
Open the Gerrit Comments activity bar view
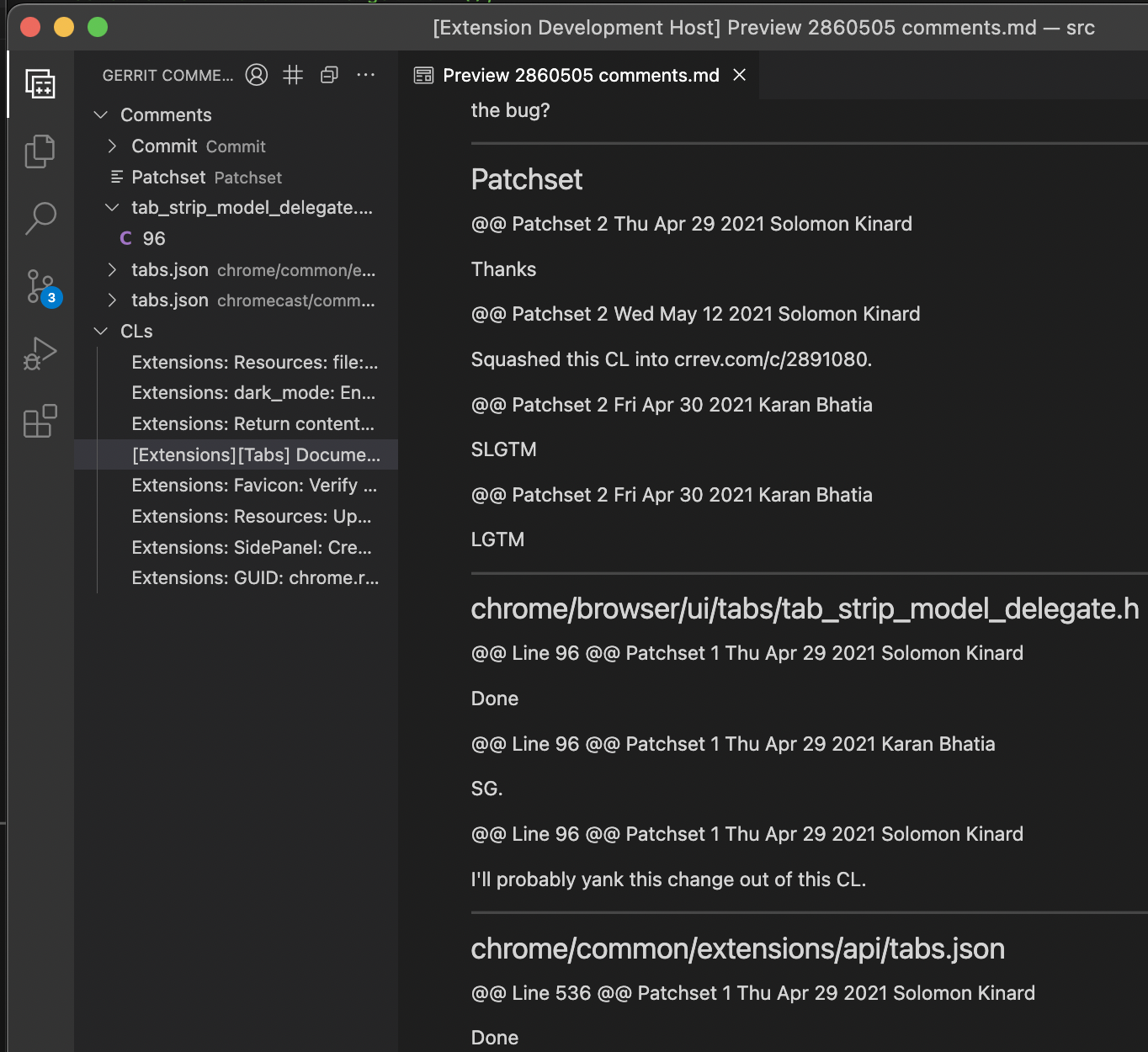[x=40, y=84]
